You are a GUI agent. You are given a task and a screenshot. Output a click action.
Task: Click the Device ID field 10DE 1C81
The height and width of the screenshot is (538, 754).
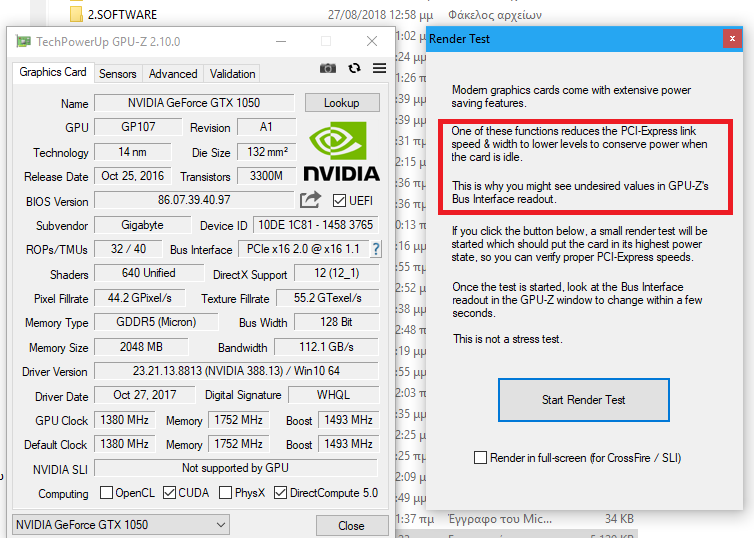316,225
